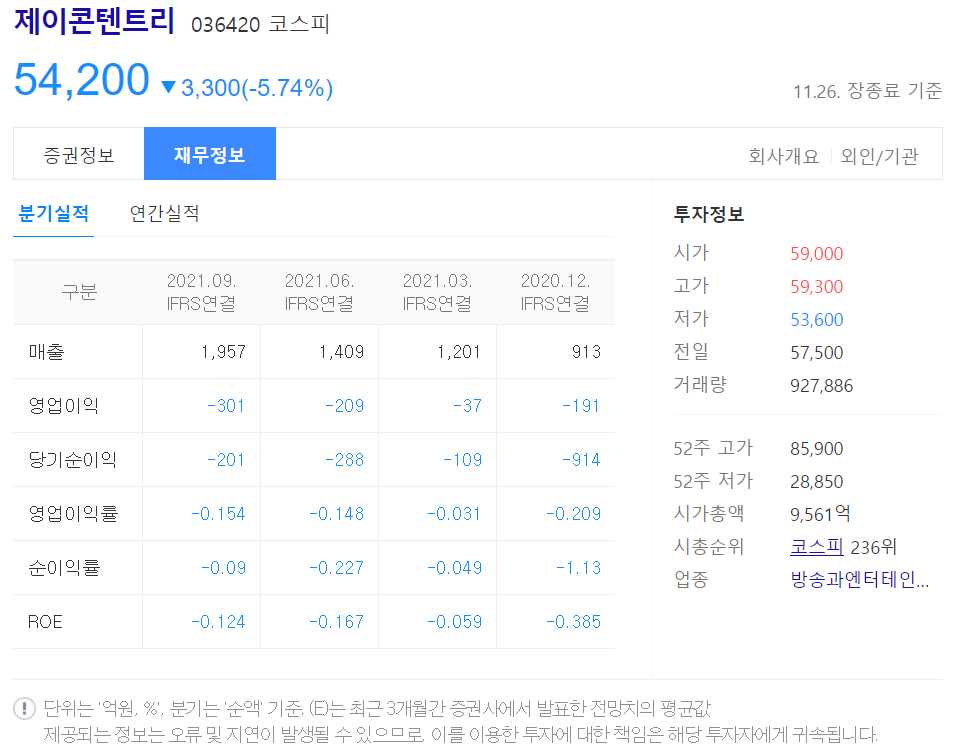
Task: Select the 2021.06. IFRS연결 column header
Action: pyautogui.click(x=319, y=292)
